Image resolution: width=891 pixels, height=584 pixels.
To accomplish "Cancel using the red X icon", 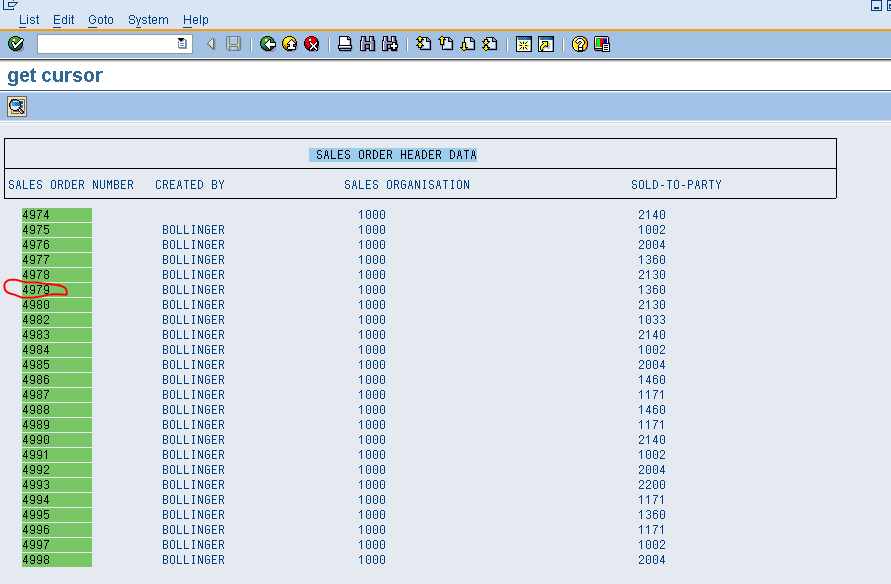I will 311,43.
